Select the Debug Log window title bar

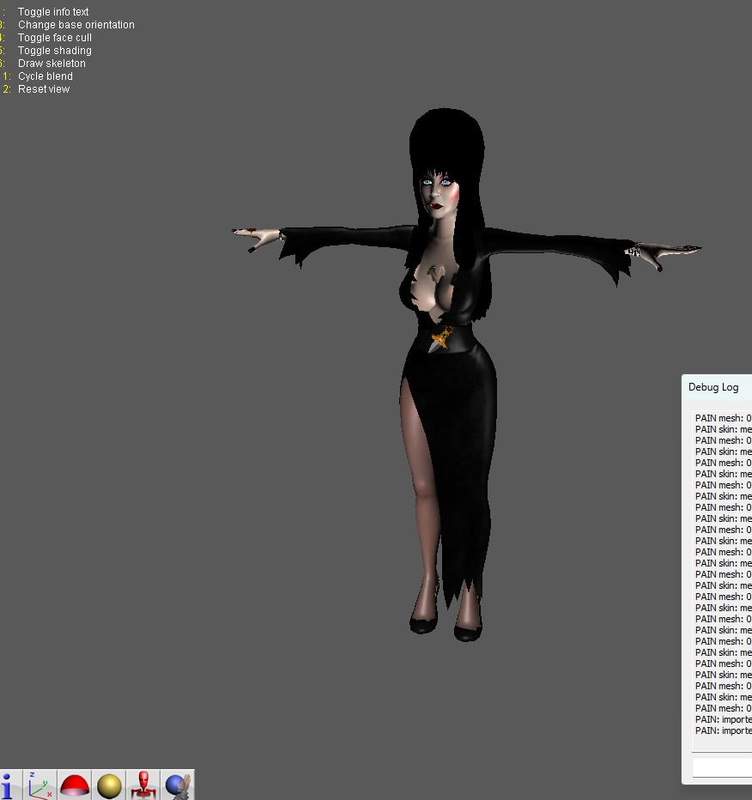coord(717,387)
